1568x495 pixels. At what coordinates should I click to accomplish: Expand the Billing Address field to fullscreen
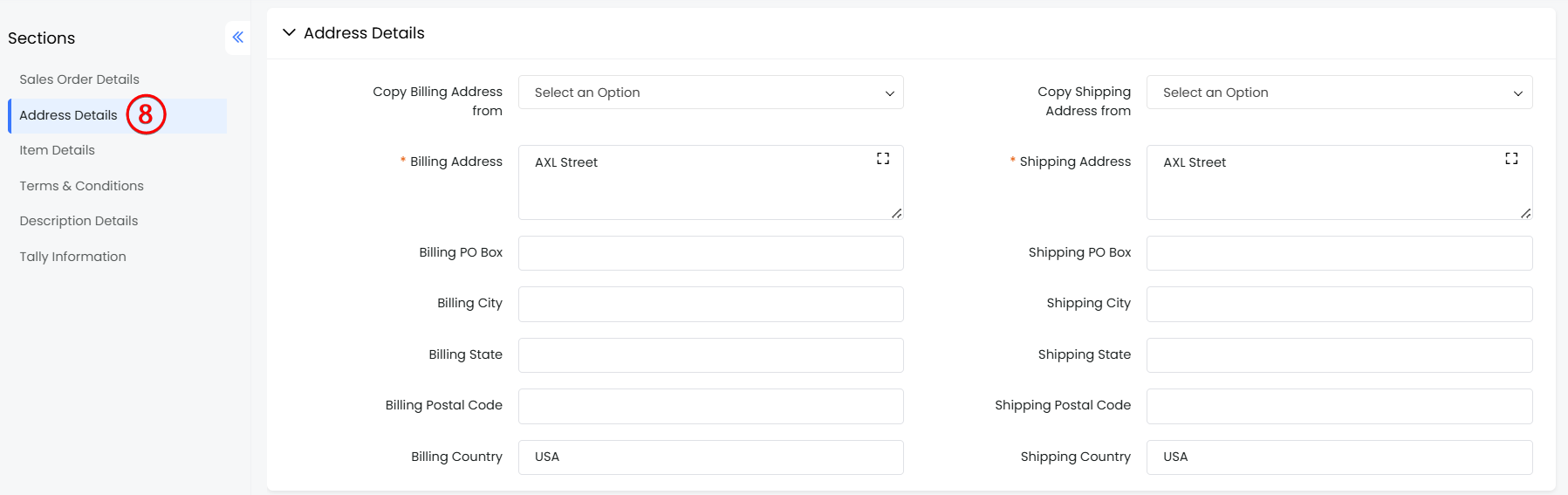click(883, 159)
